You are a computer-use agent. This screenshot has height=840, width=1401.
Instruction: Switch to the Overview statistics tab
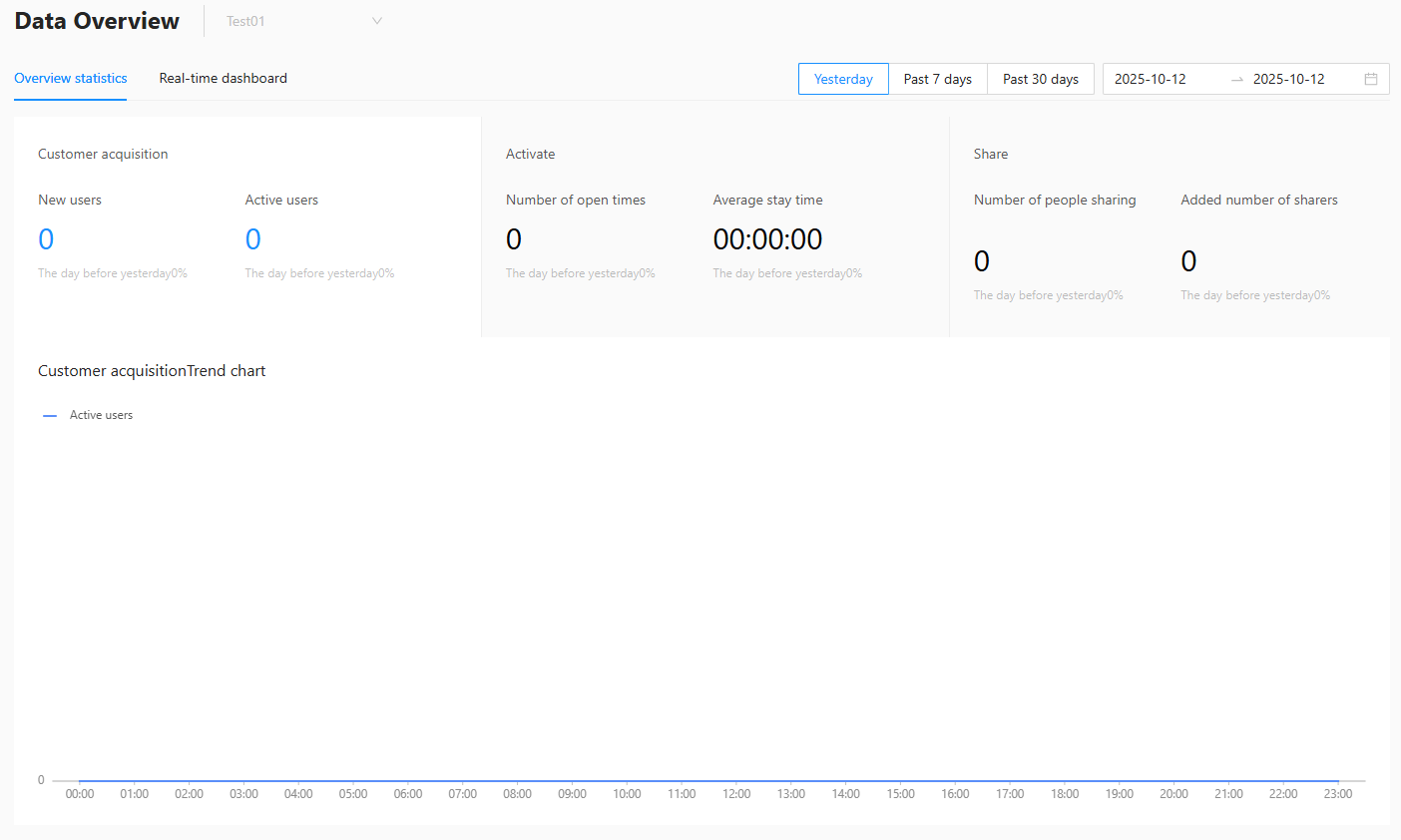tap(71, 78)
